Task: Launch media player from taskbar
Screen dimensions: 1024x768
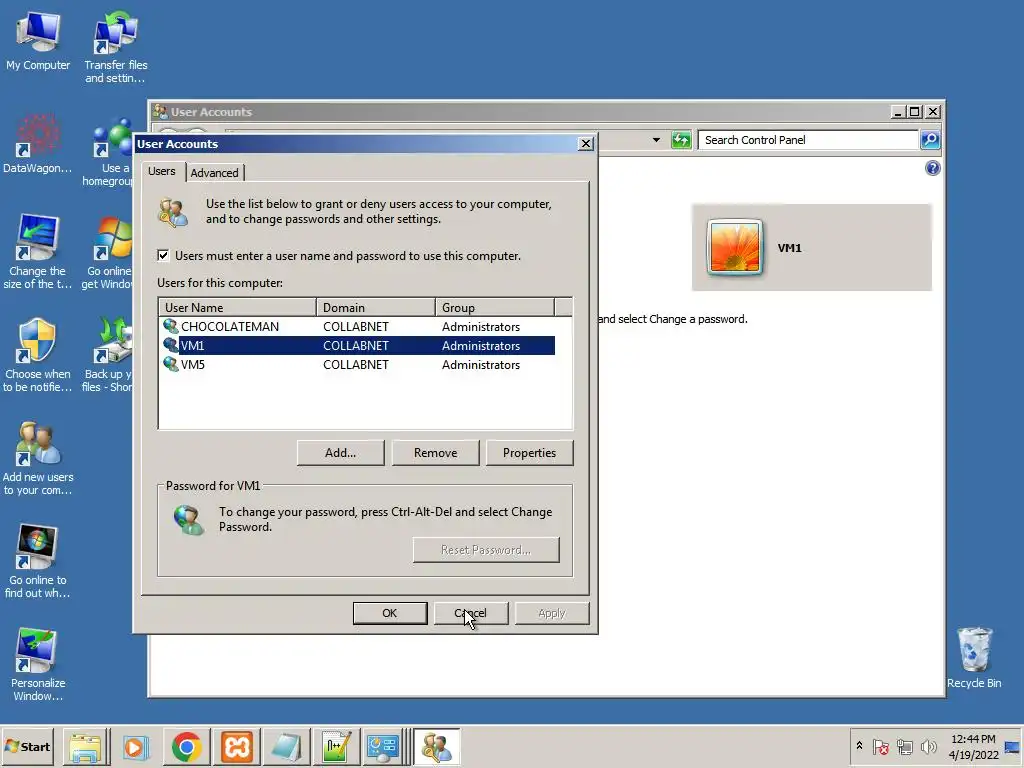Action: [136, 746]
